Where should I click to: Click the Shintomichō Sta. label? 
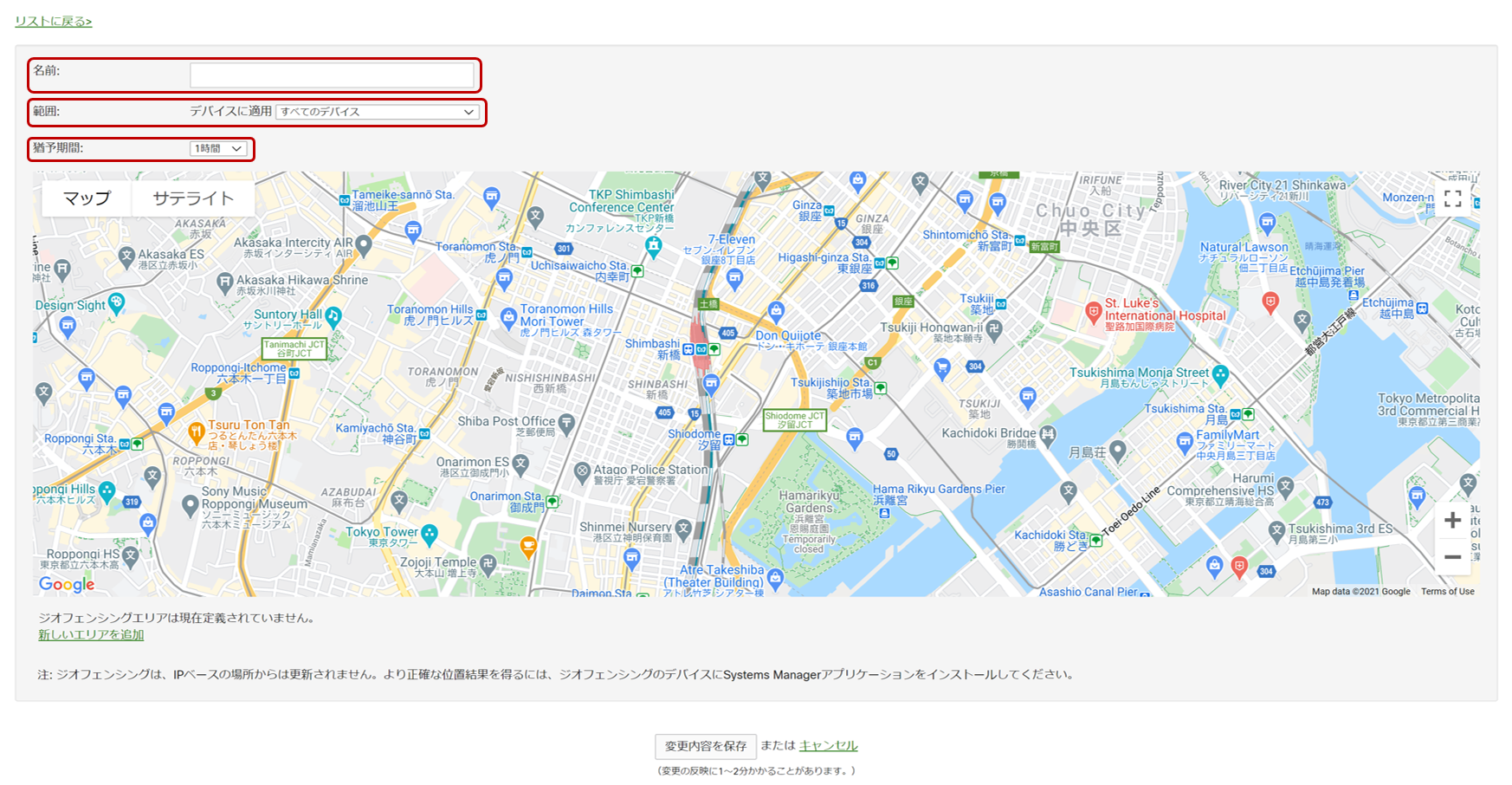click(967, 241)
